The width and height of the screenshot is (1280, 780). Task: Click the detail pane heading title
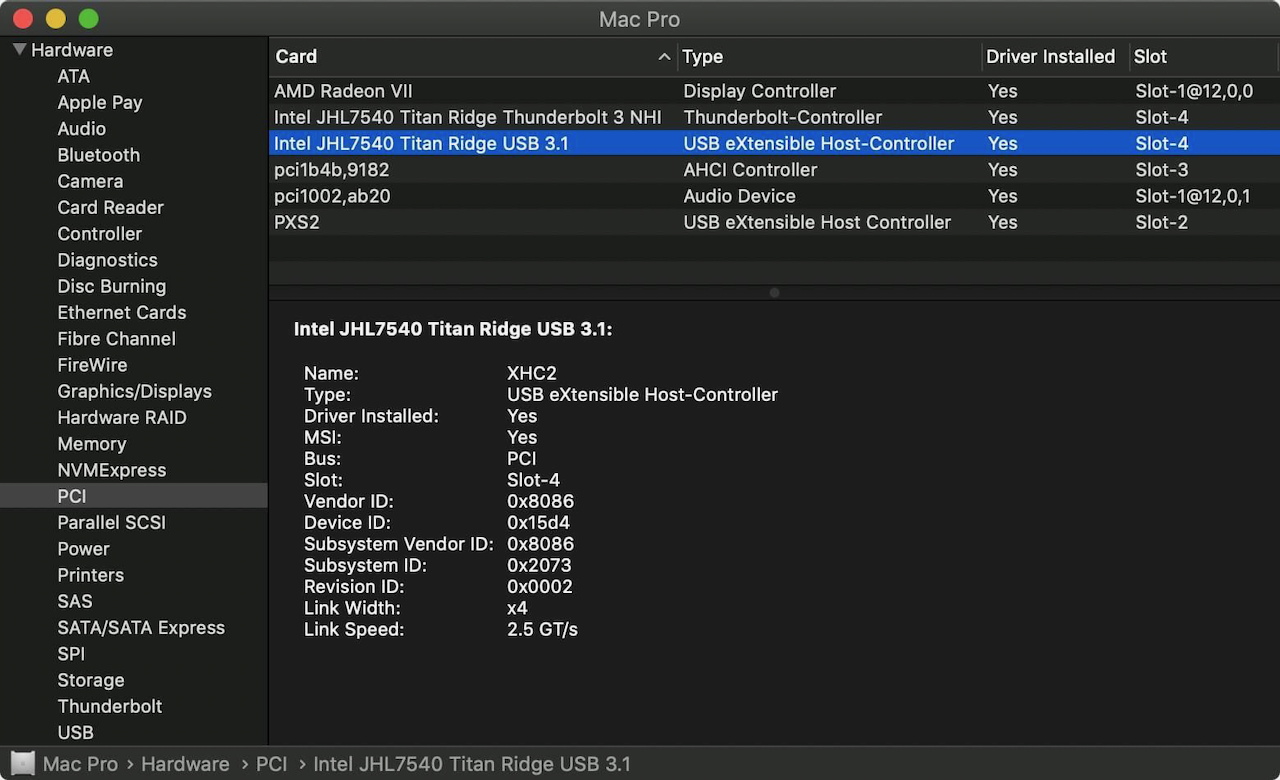(453, 329)
